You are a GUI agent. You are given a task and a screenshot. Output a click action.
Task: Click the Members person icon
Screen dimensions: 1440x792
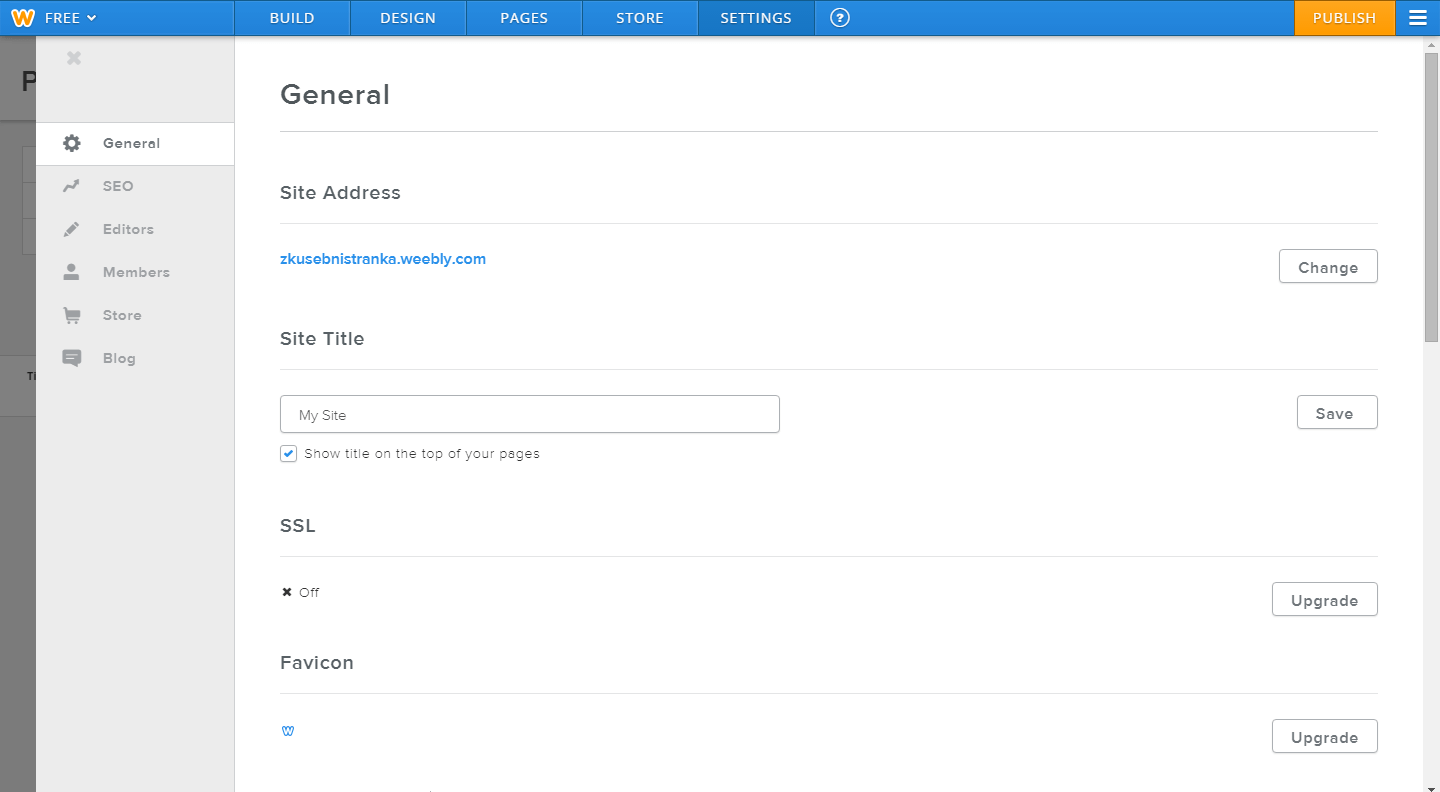[71, 272]
